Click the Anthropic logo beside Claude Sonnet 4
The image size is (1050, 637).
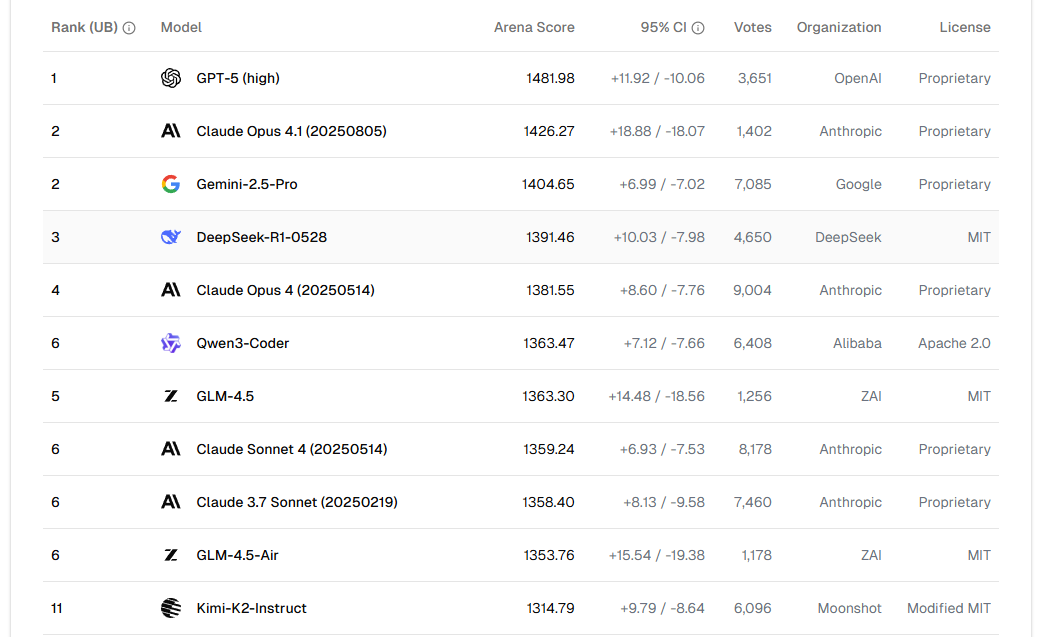tap(171, 449)
